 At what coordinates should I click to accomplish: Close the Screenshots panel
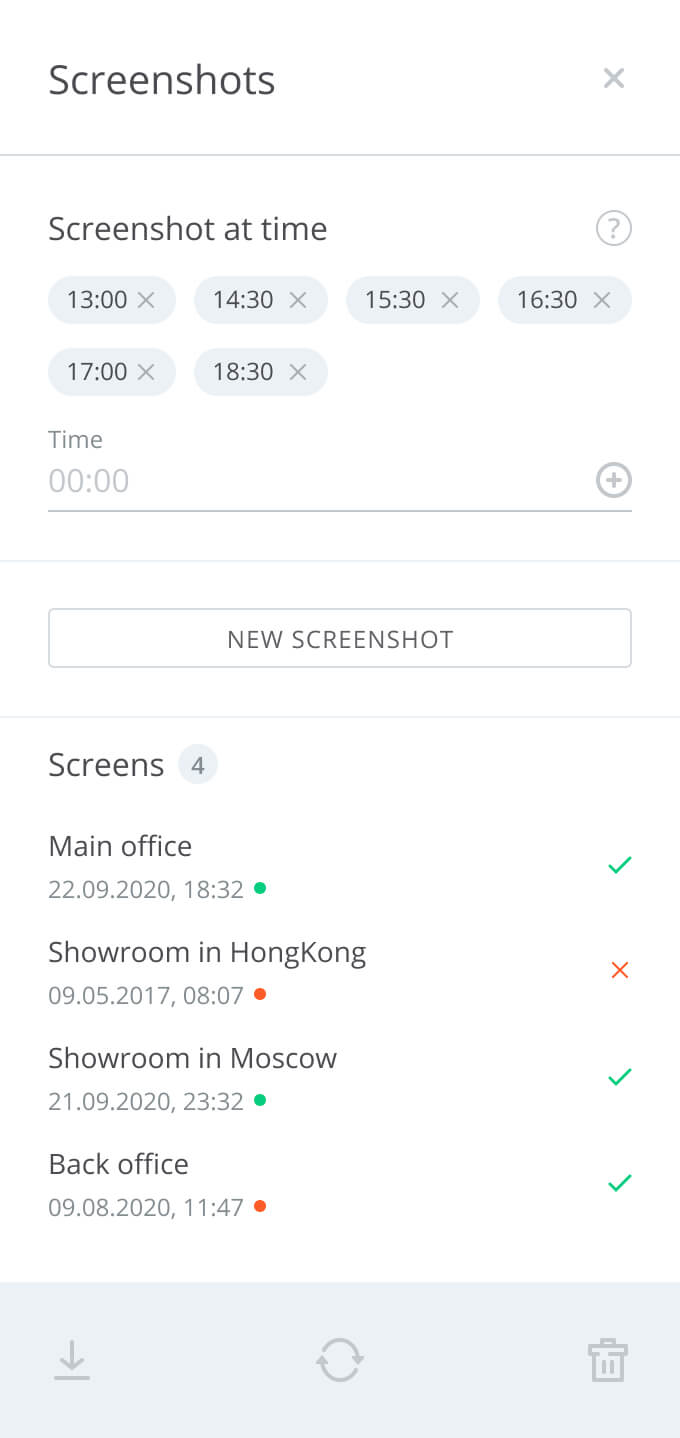[x=613, y=78]
